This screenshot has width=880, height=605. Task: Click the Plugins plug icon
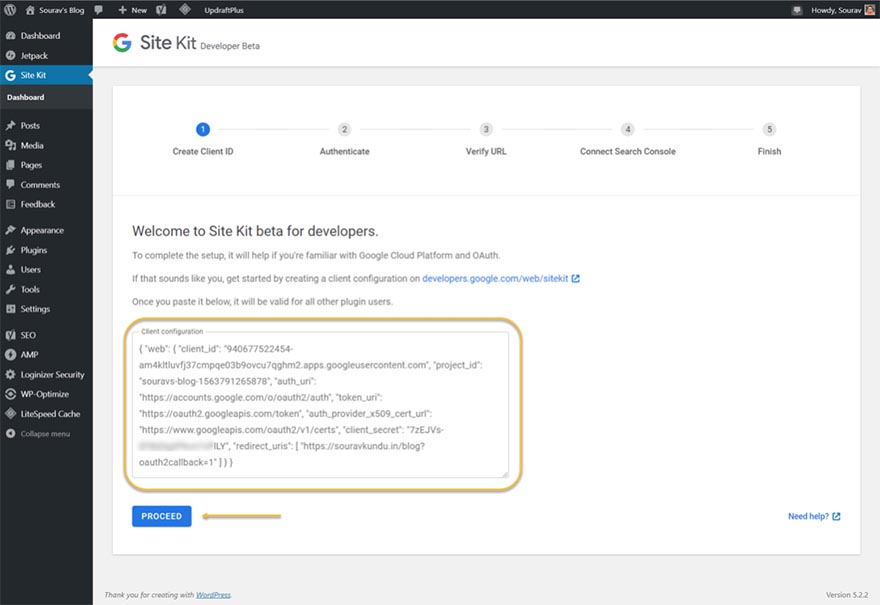pyautogui.click(x=10, y=250)
